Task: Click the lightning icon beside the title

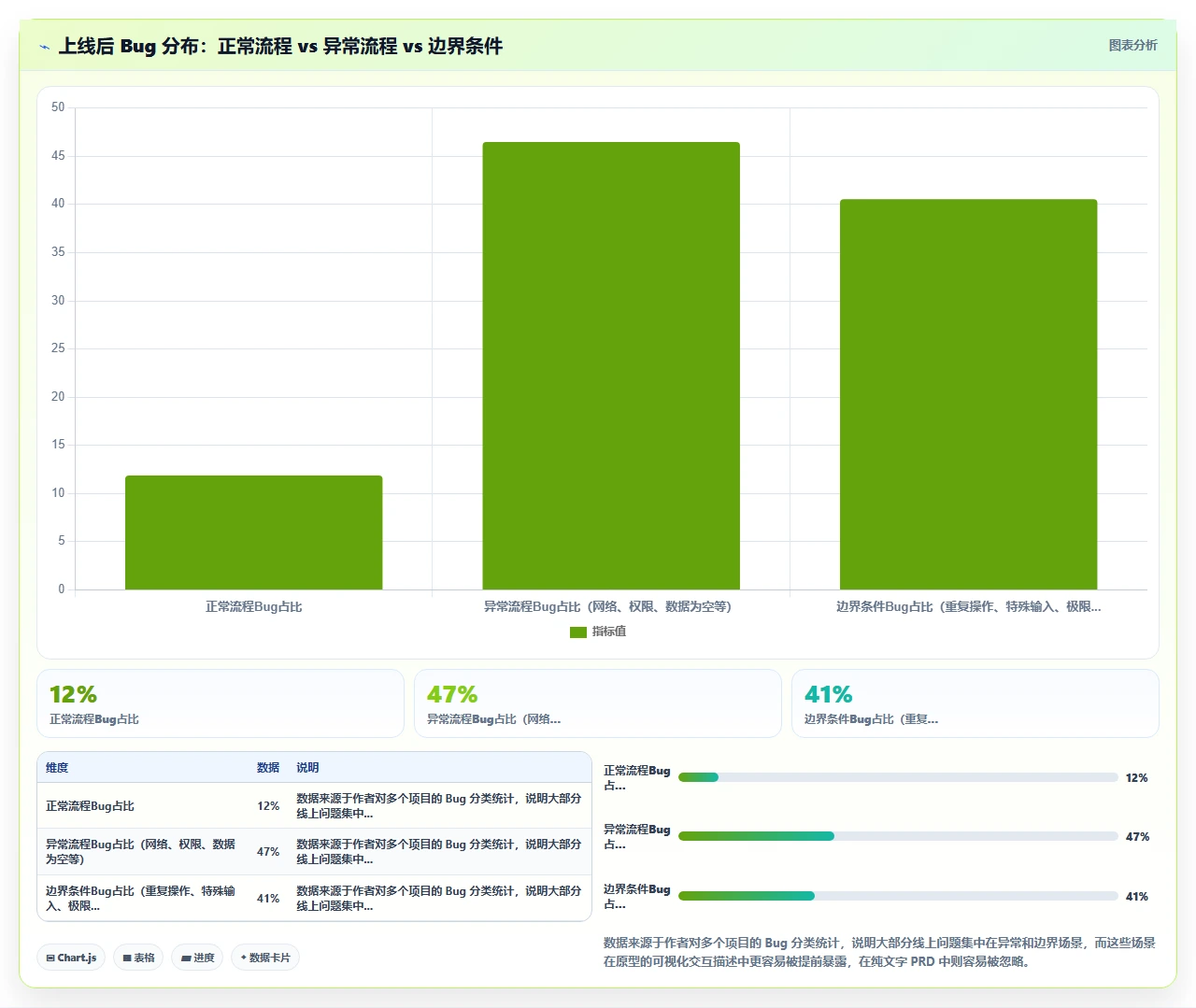Action: coord(44,47)
